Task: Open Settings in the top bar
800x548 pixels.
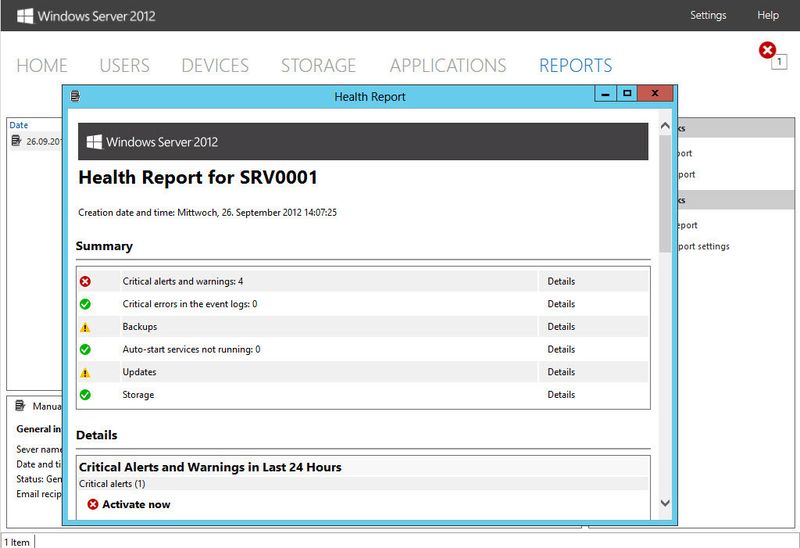Action: tap(708, 15)
